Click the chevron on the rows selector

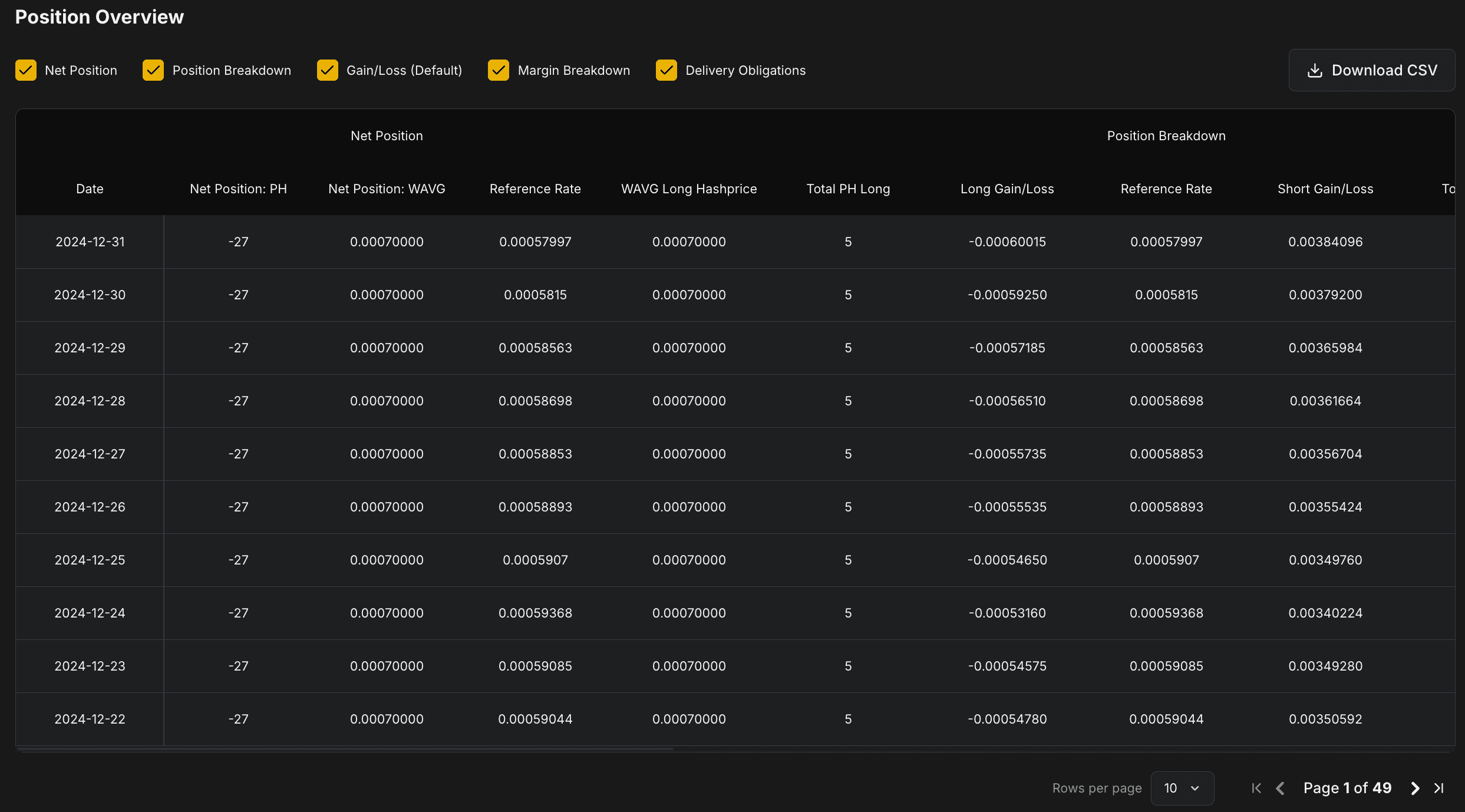pyautogui.click(x=1195, y=788)
